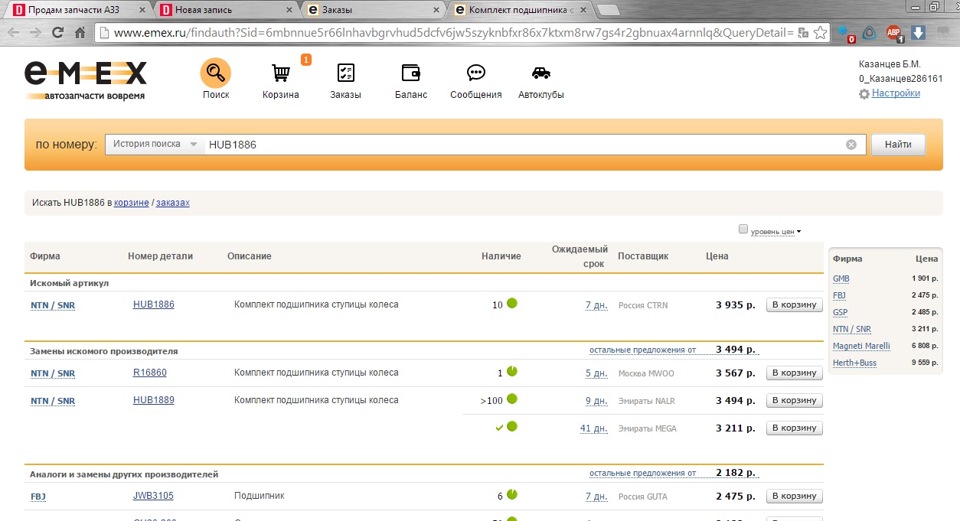Add HUB1886 to cart via В корзину
This screenshot has height=521, width=960.
tap(794, 304)
